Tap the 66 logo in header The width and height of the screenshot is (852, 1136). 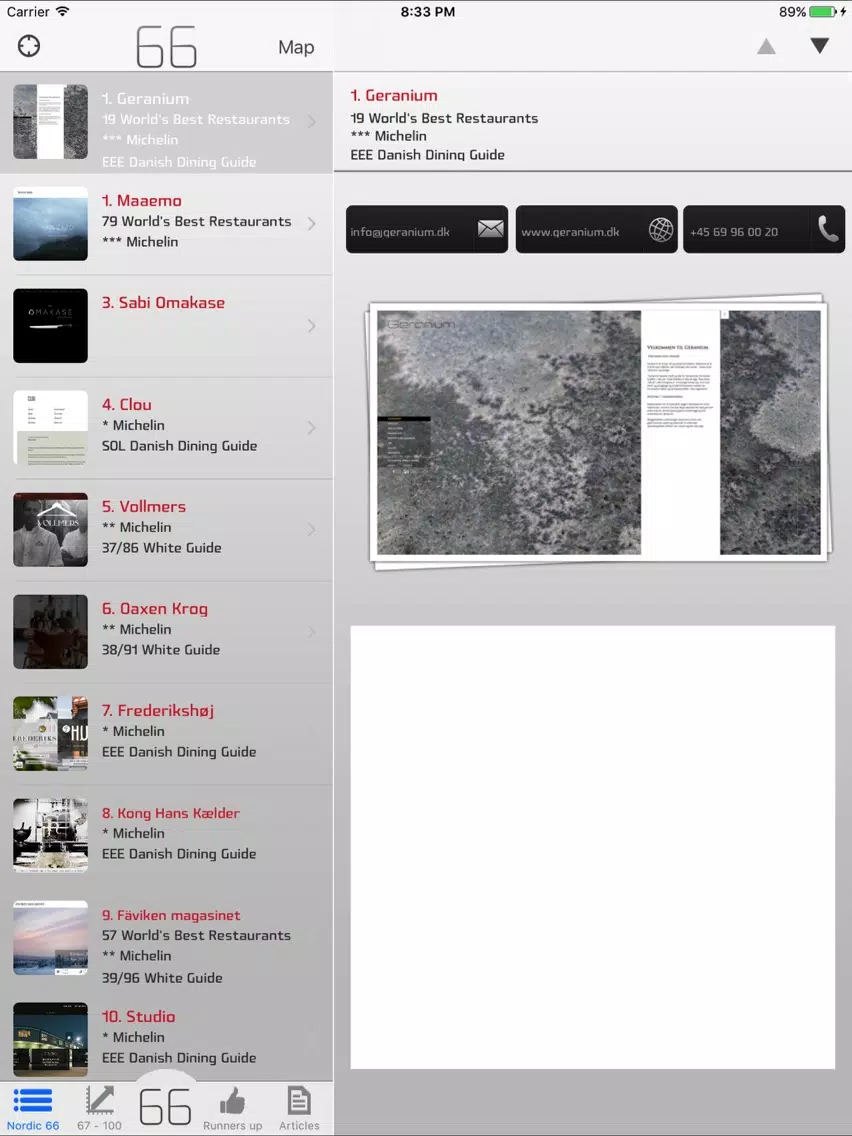[166, 47]
